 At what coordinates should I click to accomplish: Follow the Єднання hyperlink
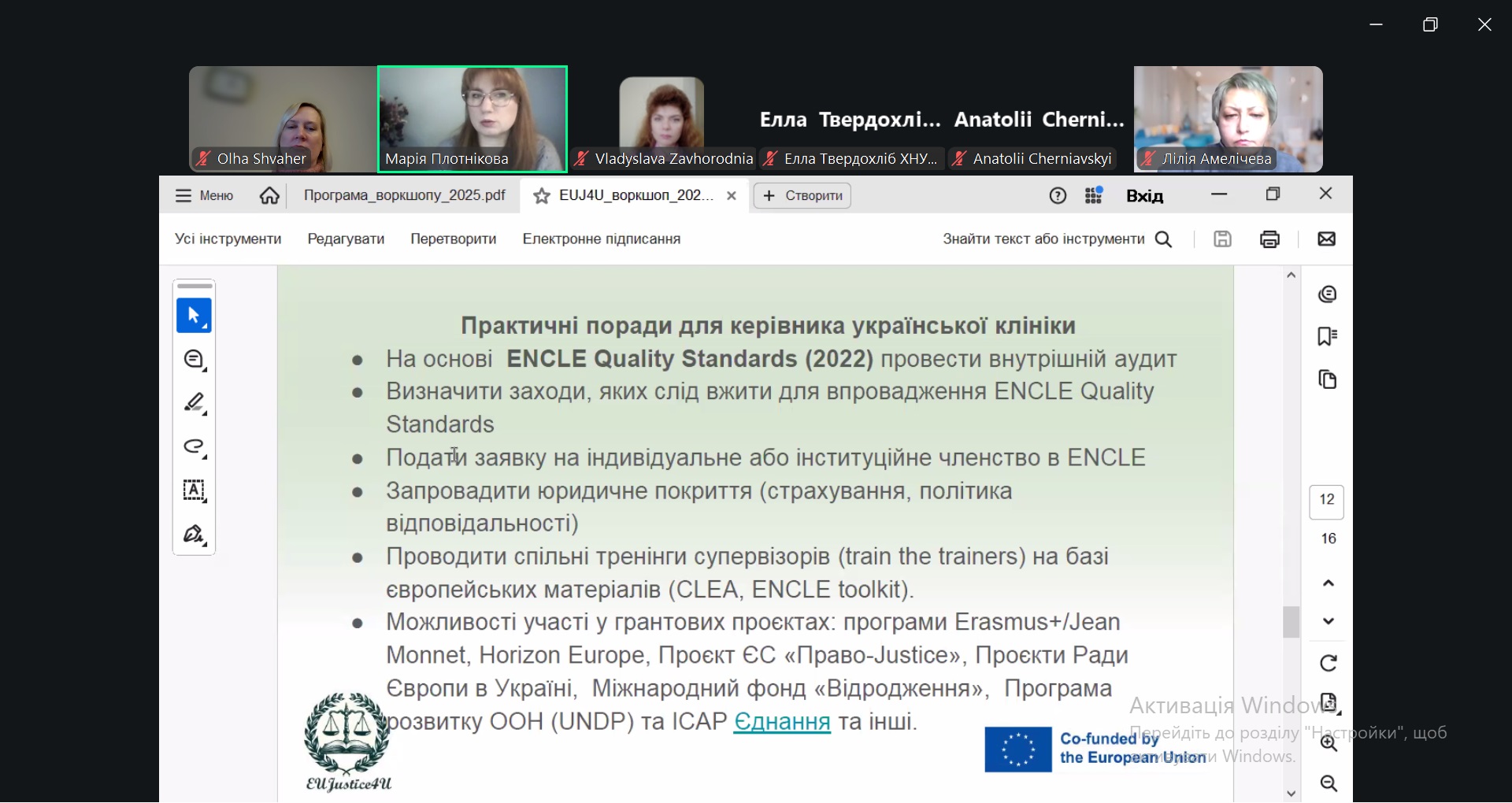(x=782, y=722)
